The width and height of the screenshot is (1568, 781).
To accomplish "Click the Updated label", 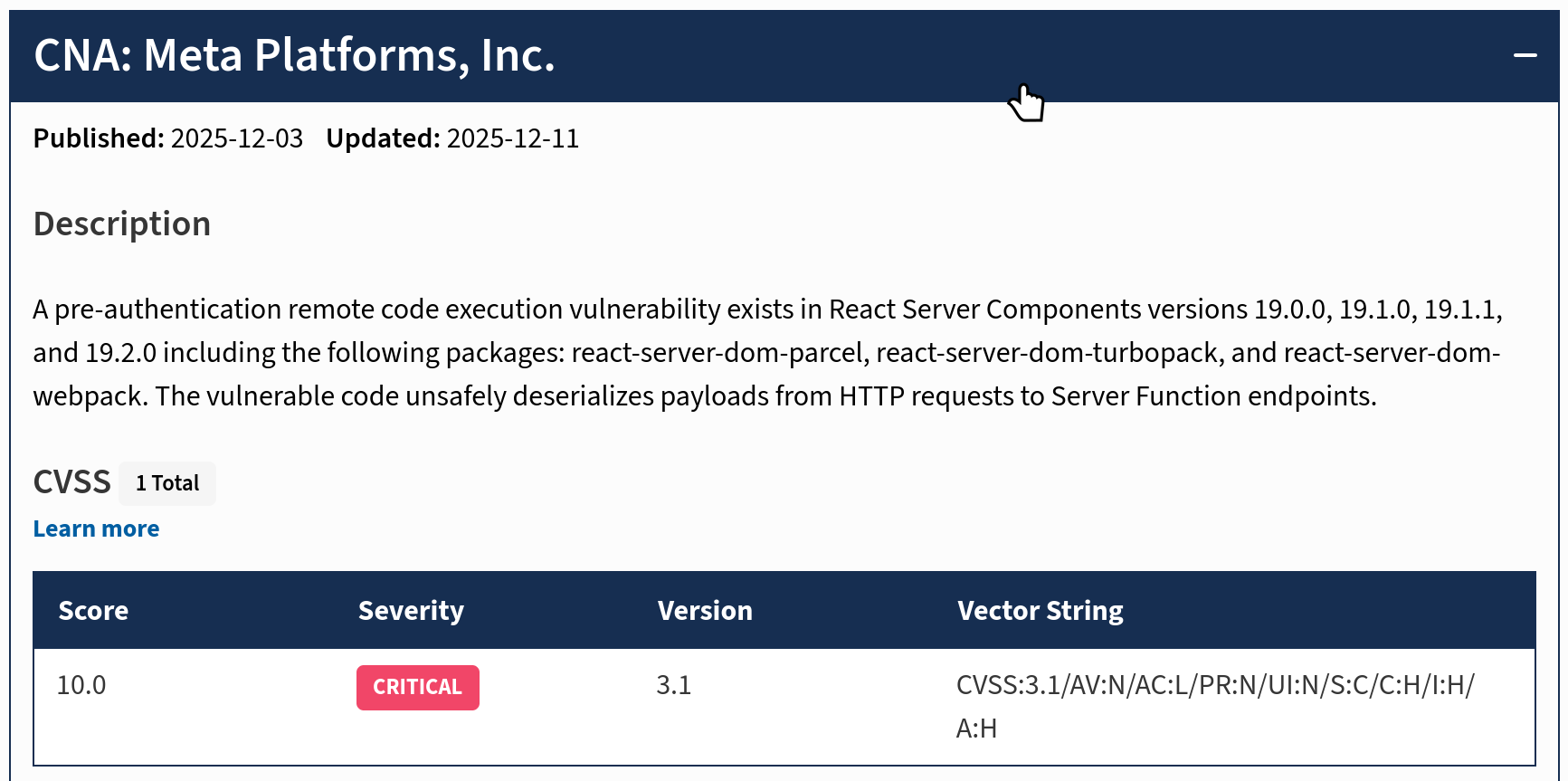I will pos(383,138).
